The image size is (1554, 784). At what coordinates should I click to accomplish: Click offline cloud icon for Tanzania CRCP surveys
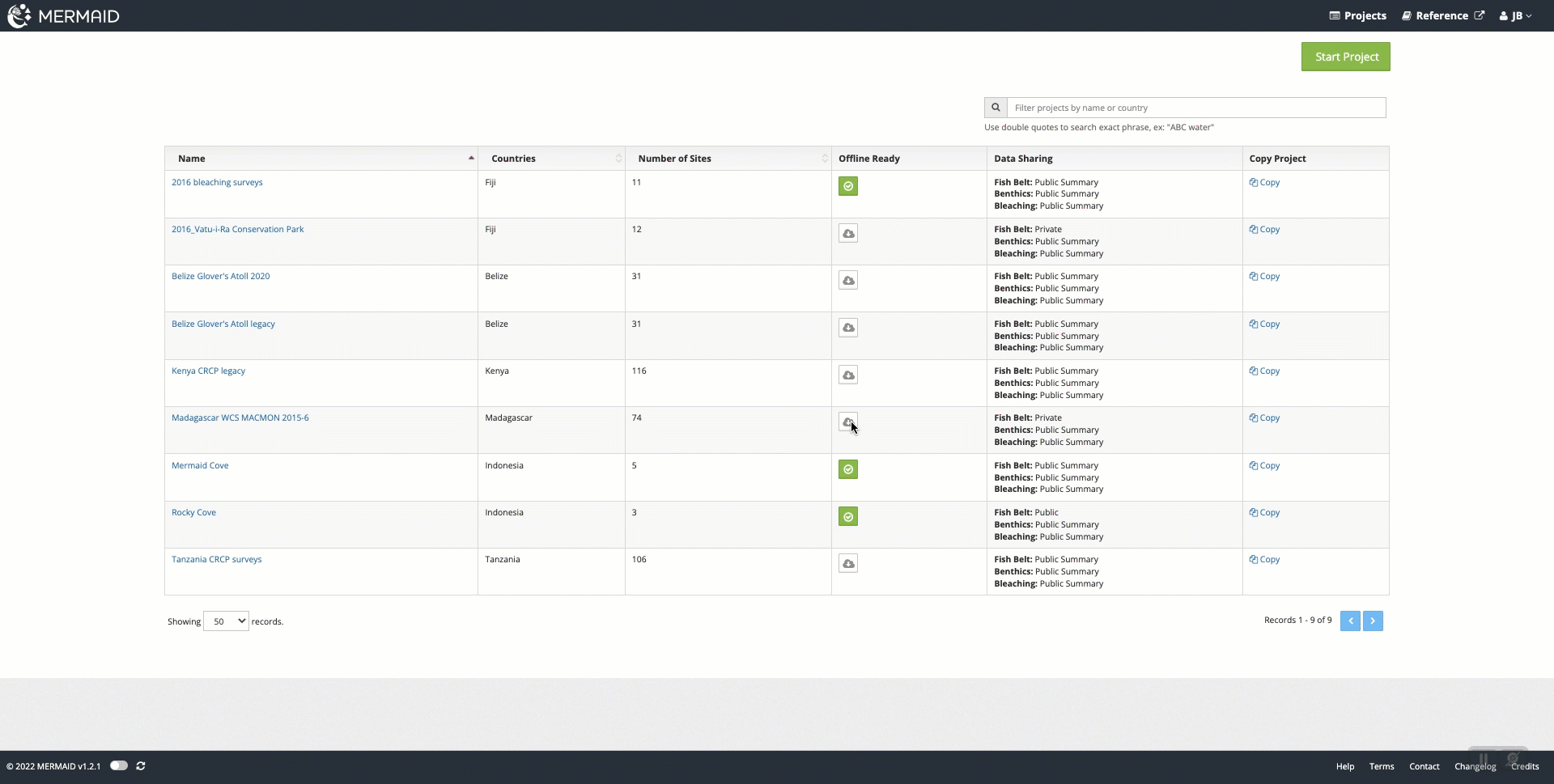847,564
